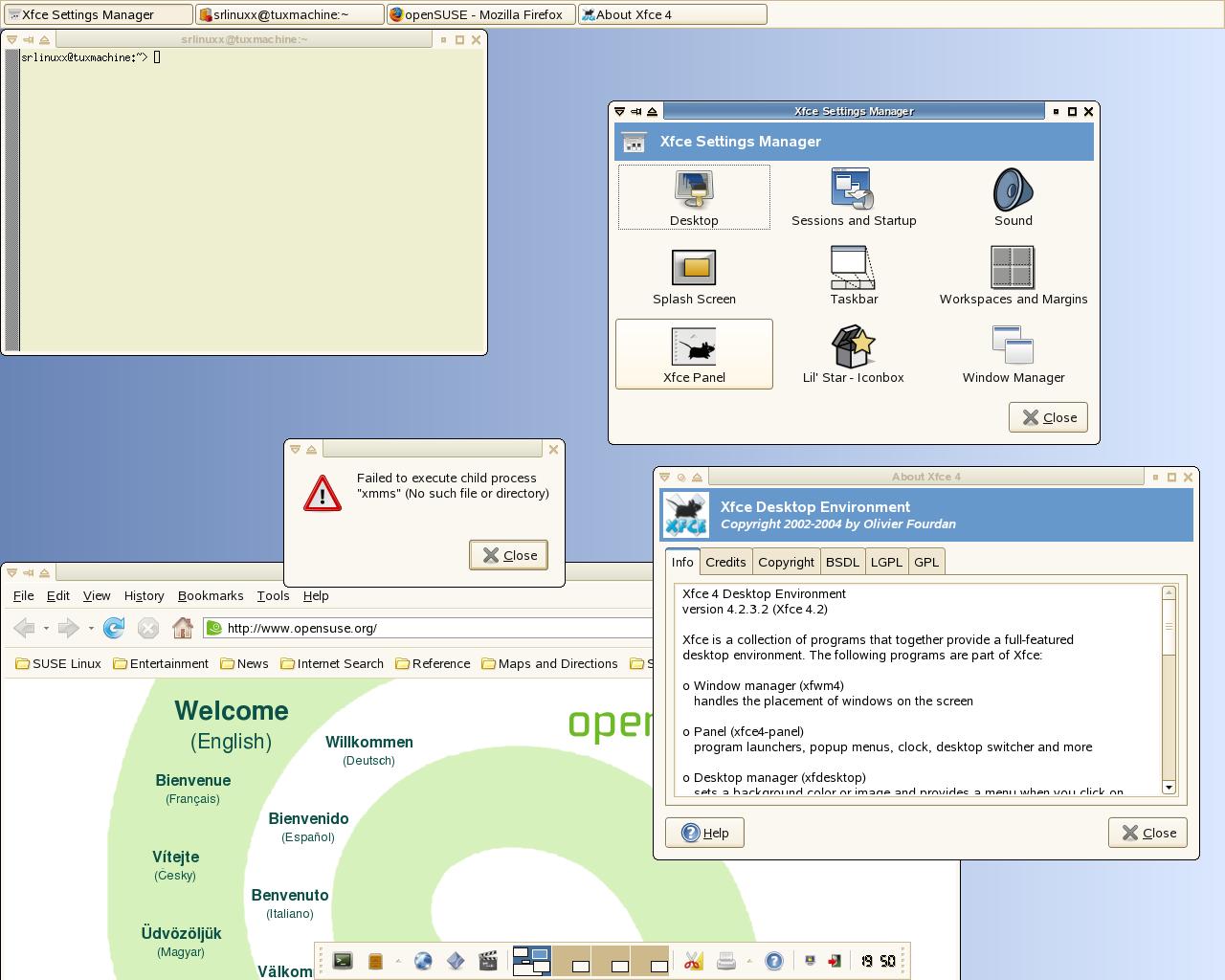Open window menu of About Xfce 4
The height and width of the screenshot is (980, 1225).
[x=664, y=477]
